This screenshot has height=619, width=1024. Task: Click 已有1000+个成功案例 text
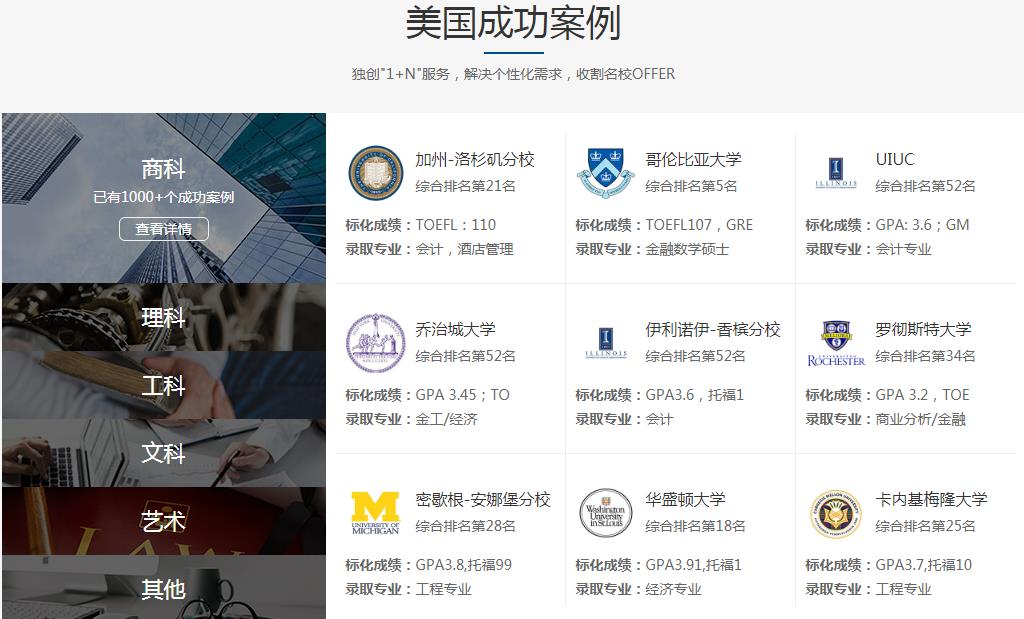pyautogui.click(x=163, y=197)
